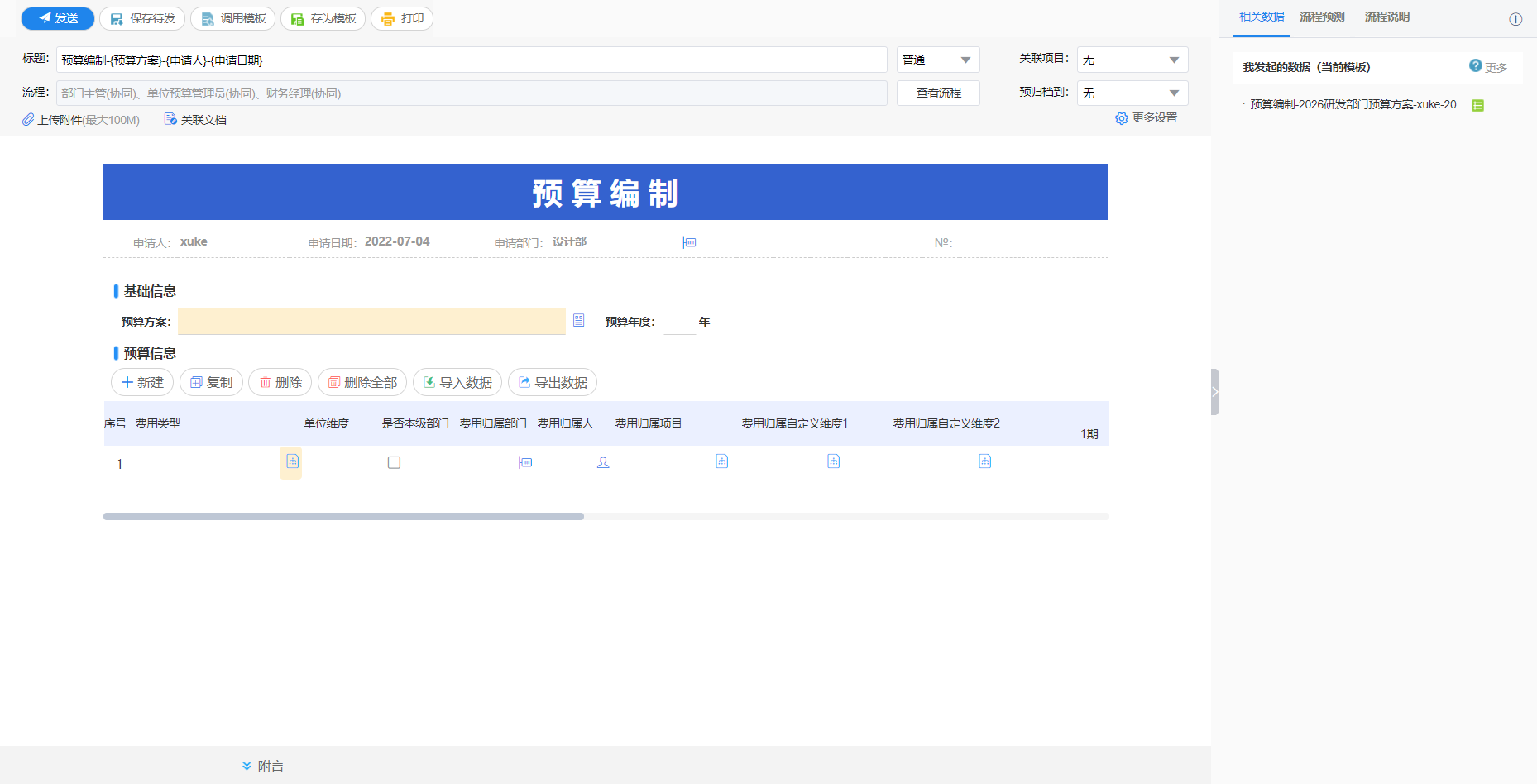Click the 发送 send button

pos(58,18)
